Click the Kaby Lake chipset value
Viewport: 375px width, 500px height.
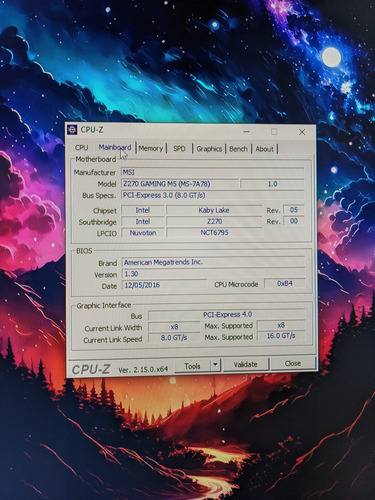tap(214, 210)
